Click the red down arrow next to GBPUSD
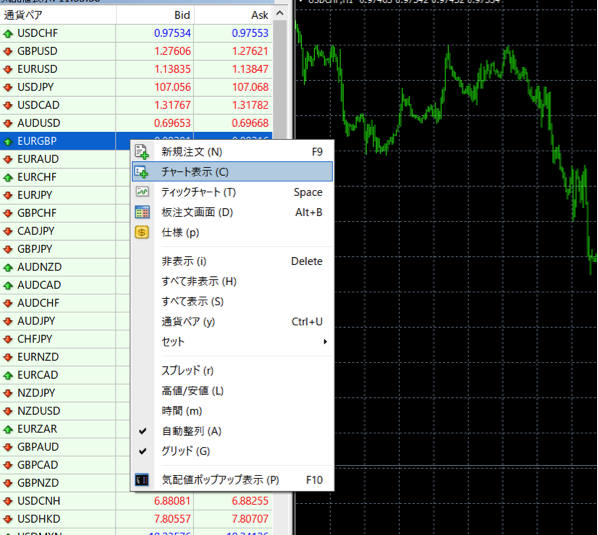The width and height of the screenshot is (598, 535). (x=8, y=51)
